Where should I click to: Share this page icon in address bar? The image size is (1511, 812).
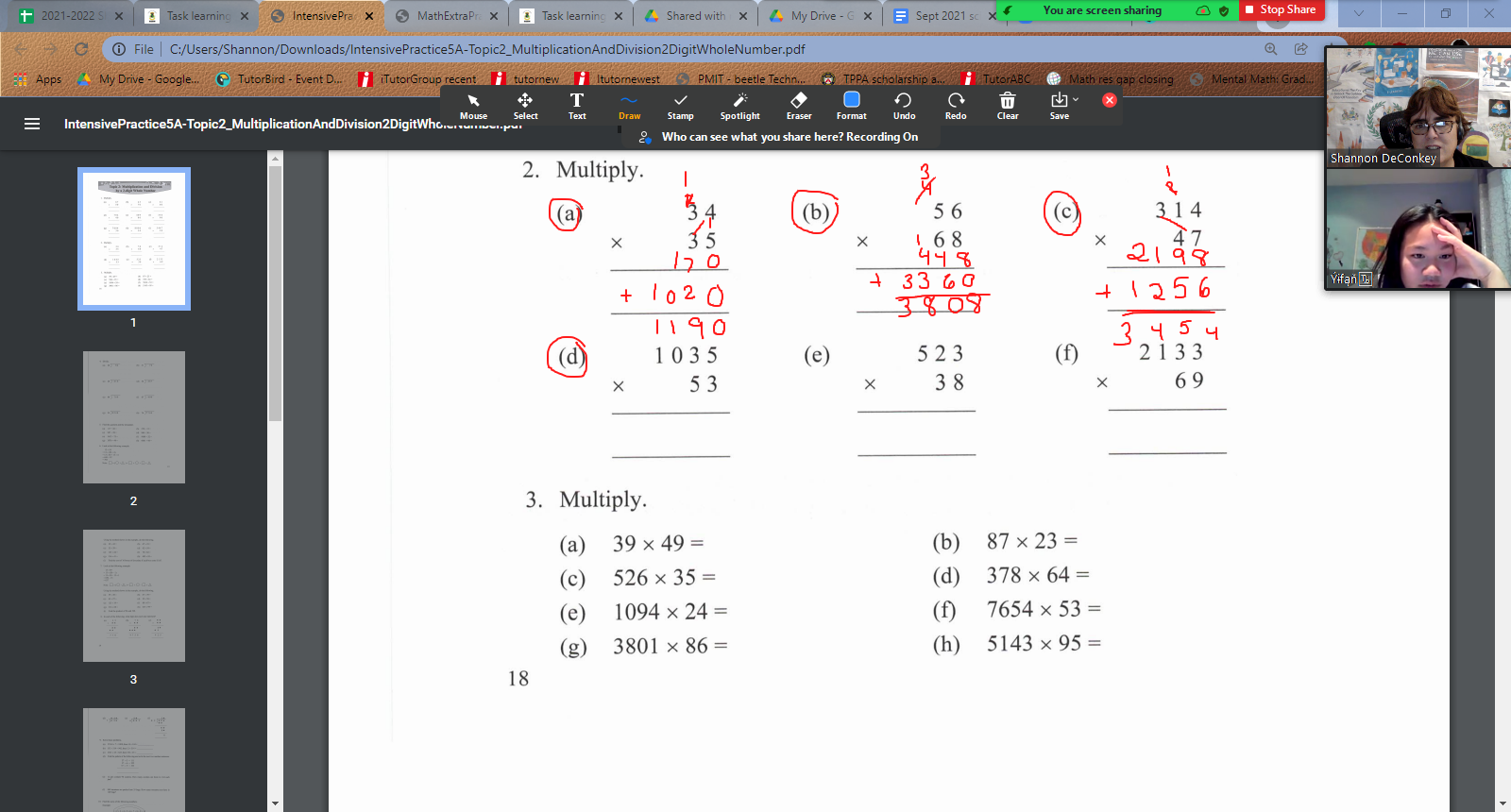click(1301, 49)
